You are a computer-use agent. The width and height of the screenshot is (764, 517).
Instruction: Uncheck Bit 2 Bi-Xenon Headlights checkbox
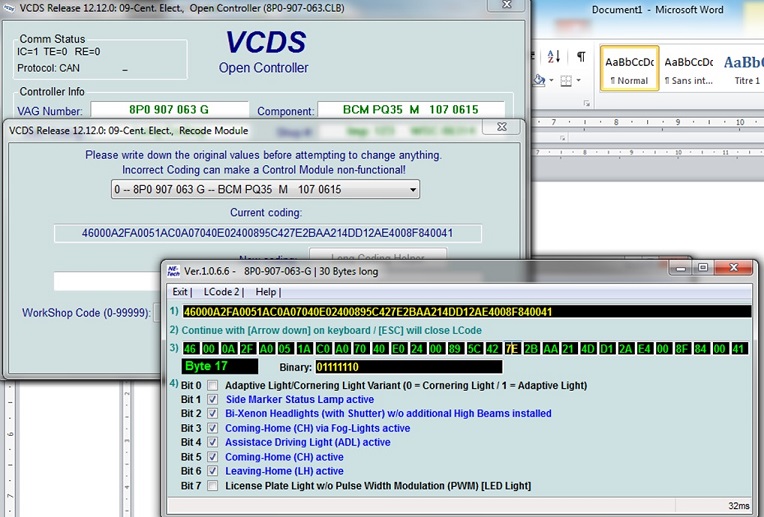pos(212,414)
